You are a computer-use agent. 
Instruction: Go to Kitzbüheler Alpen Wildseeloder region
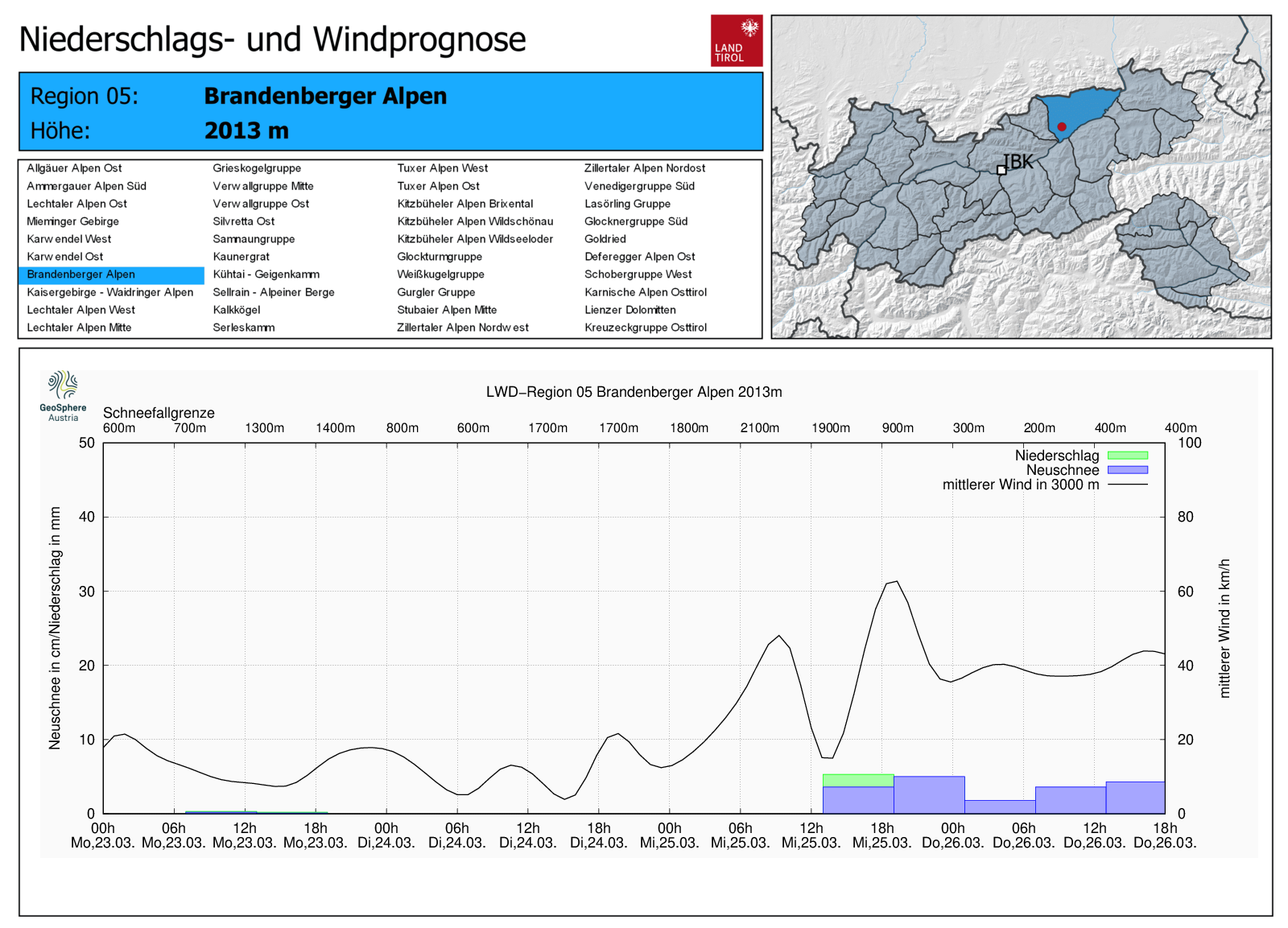coord(475,239)
